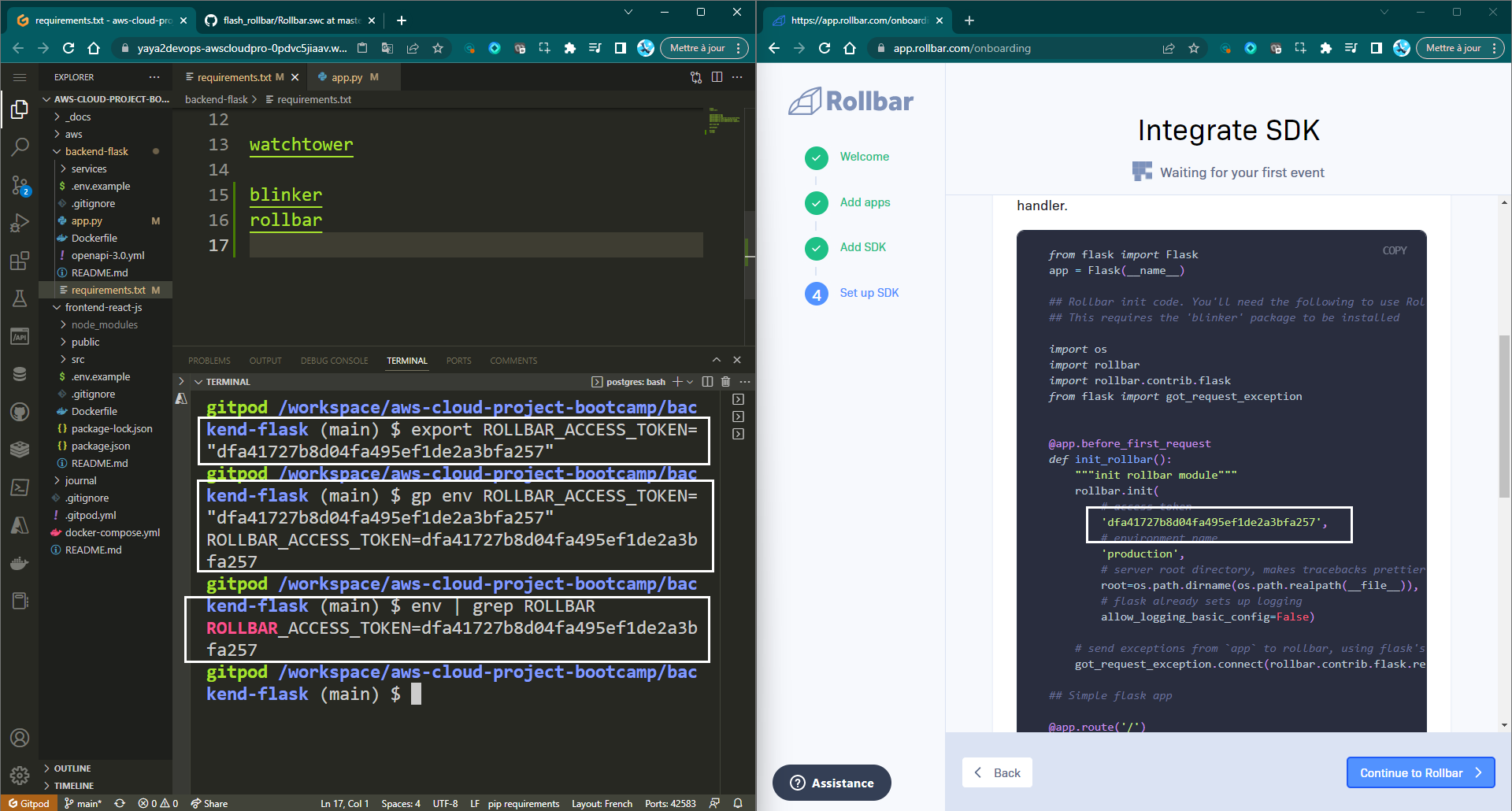Click notifications bell in status bar
This screenshot has height=811, width=1512.
738,803
